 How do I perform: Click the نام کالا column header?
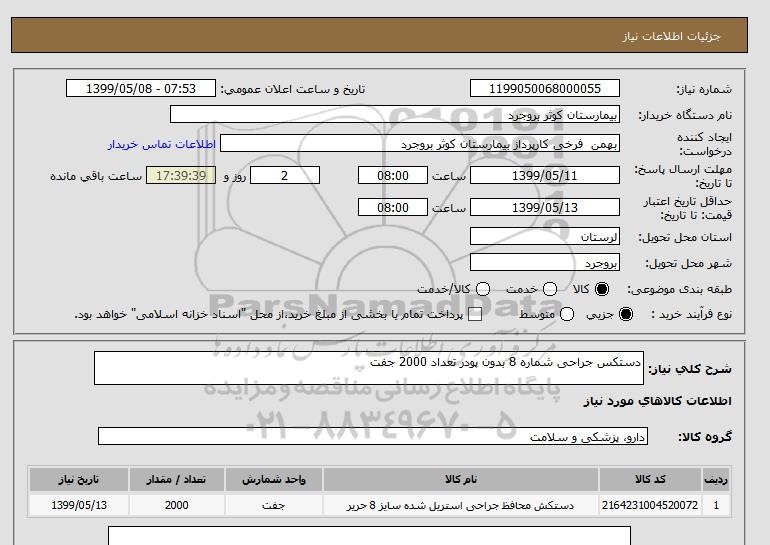[x=461, y=479]
